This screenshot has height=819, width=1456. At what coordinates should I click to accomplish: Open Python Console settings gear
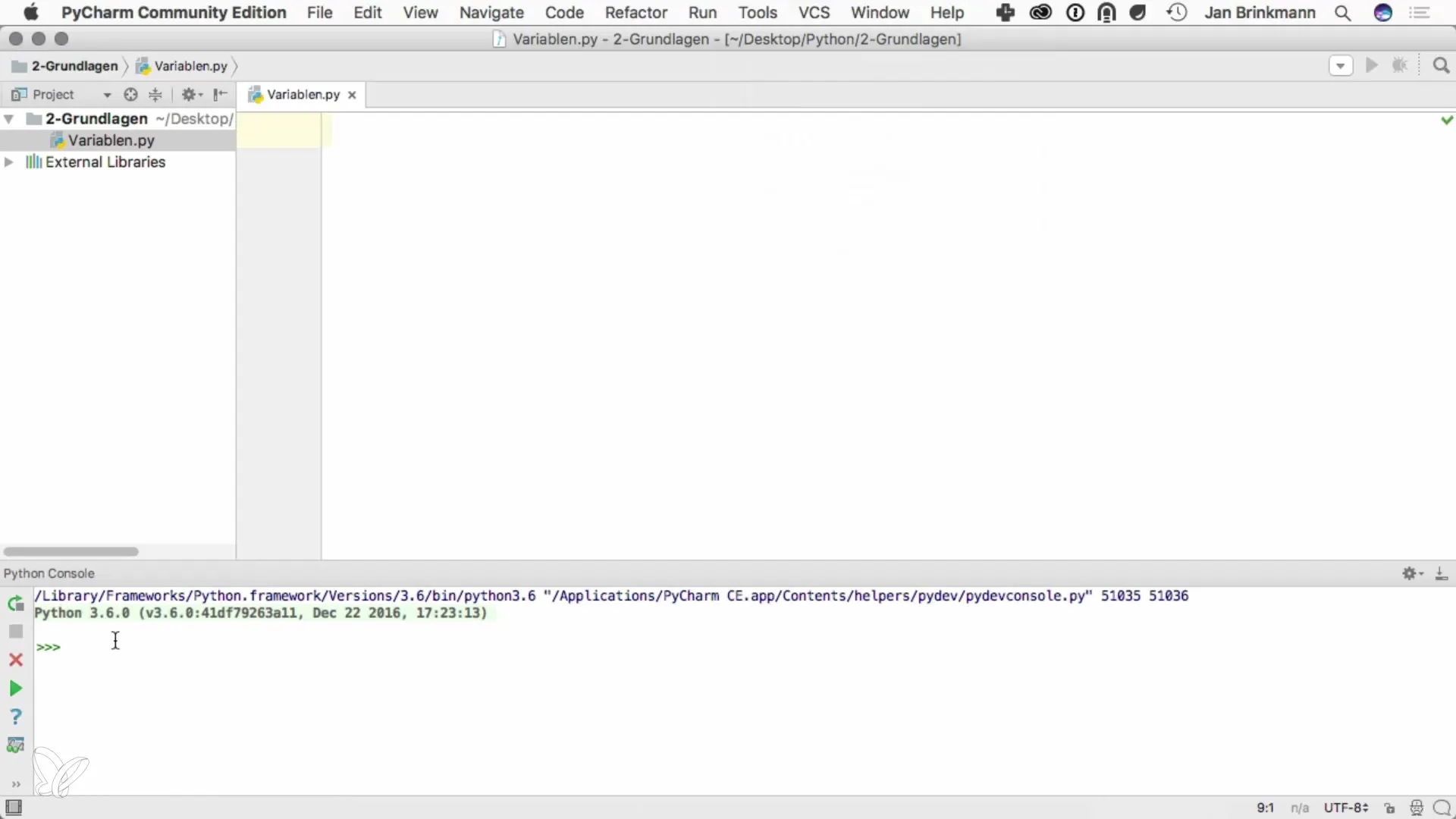1412,574
